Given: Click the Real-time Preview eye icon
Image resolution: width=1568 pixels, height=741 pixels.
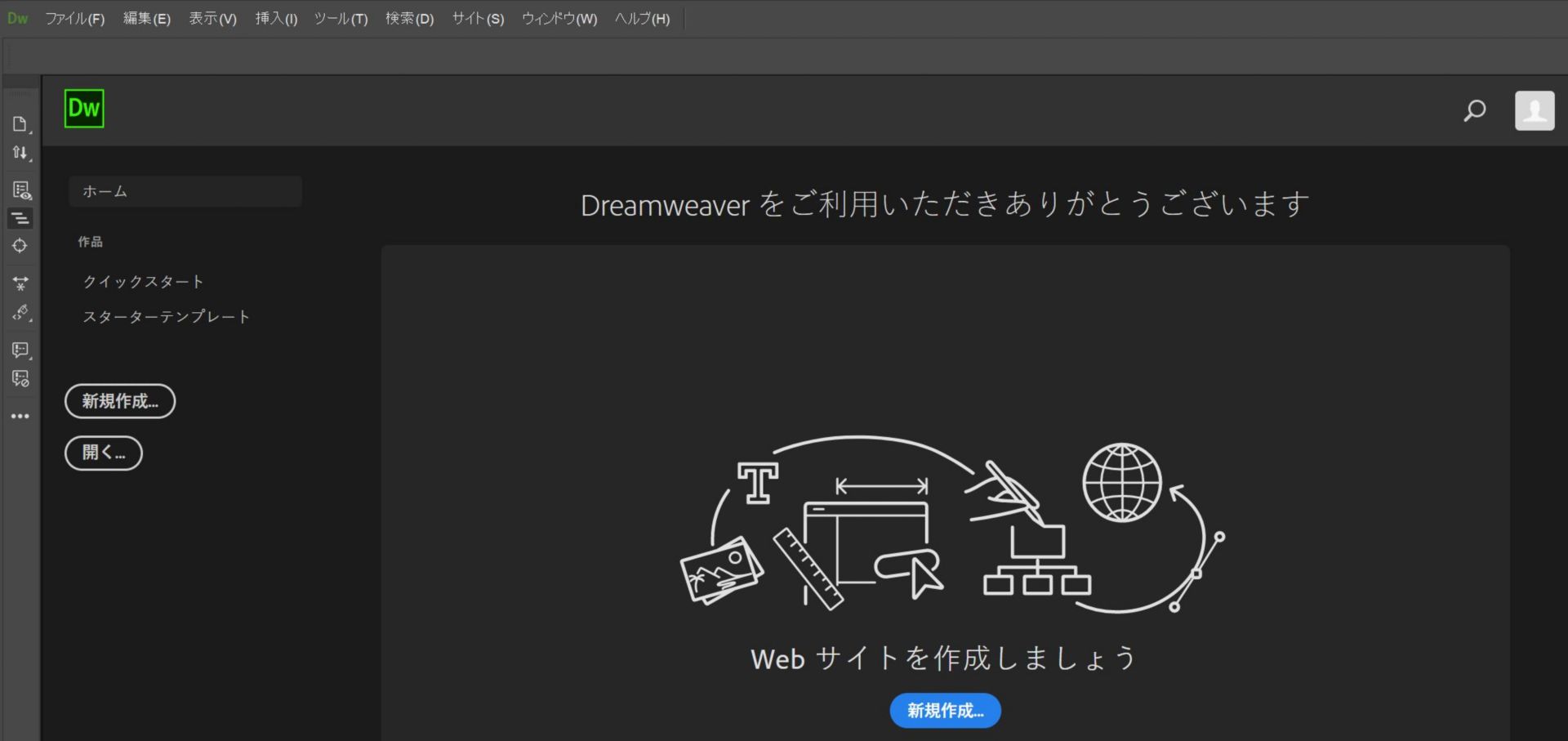Looking at the screenshot, I should pos(19,190).
